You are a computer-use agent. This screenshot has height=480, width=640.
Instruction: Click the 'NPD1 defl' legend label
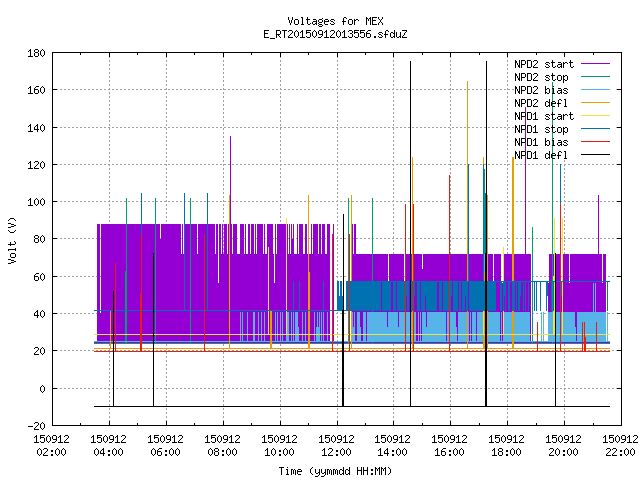541,156
